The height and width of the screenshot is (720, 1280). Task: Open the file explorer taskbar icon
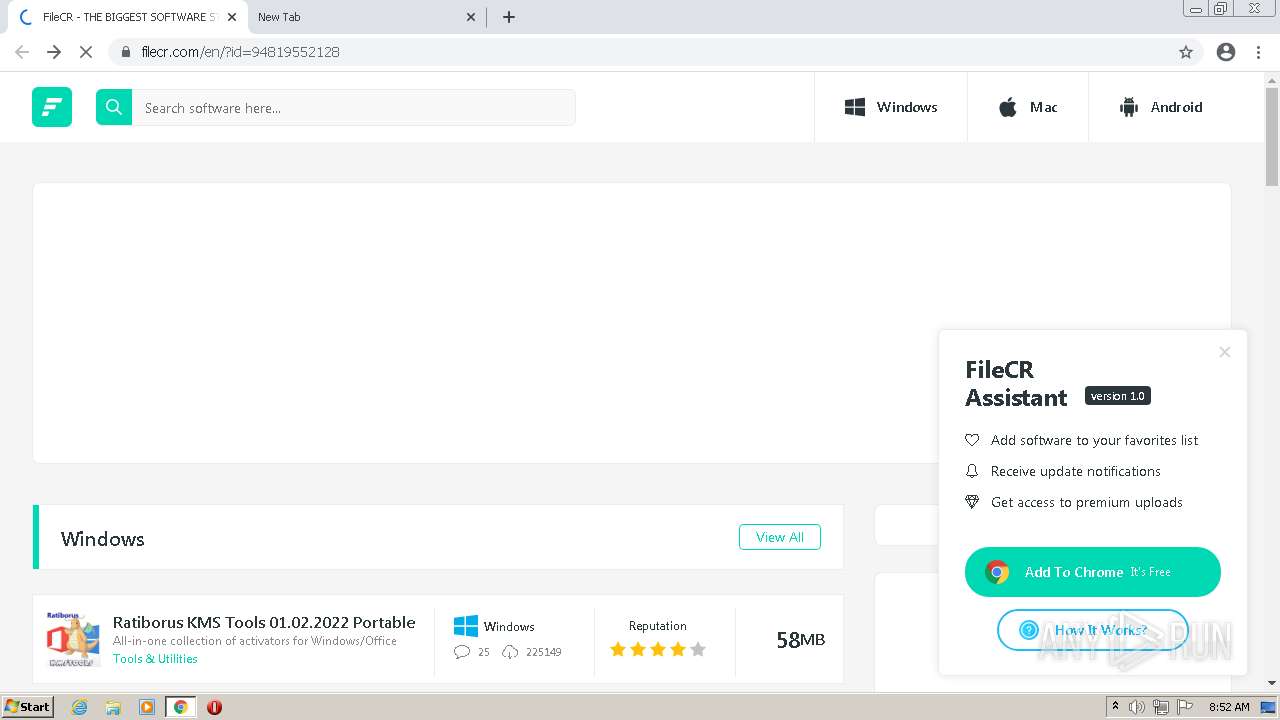pyautogui.click(x=113, y=707)
